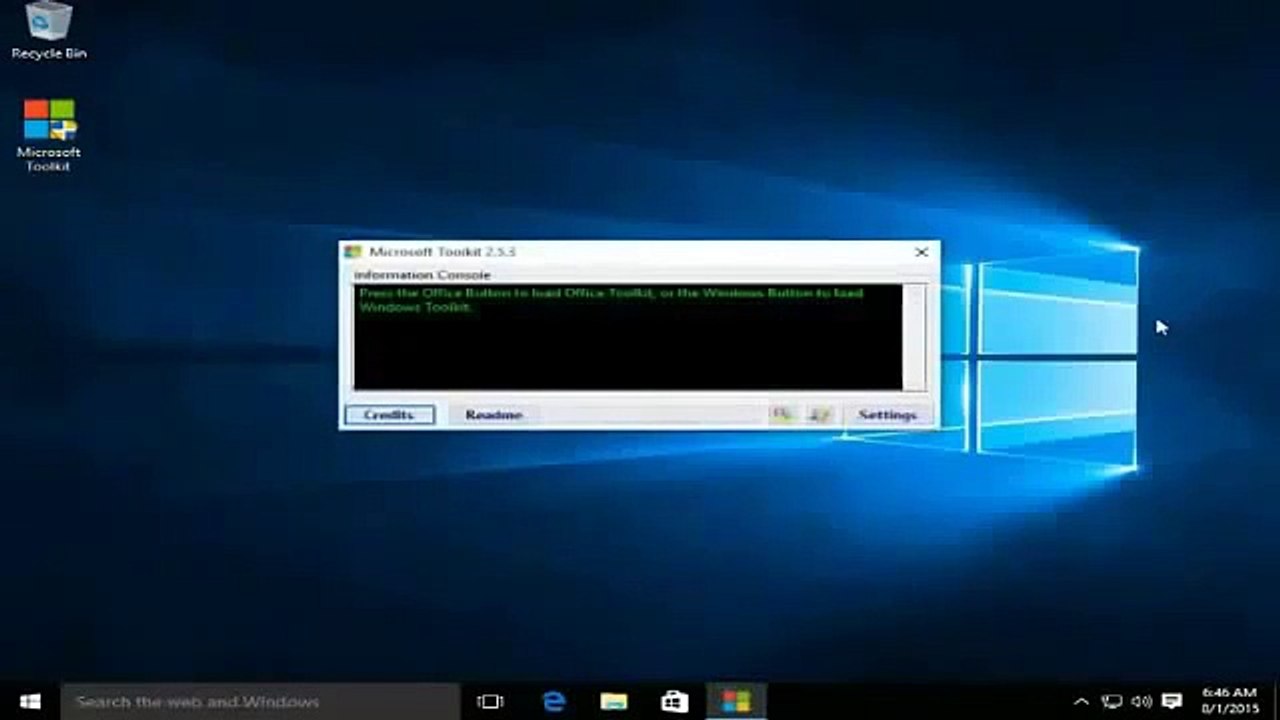Load Windows Toolkit via the Windows icon
Image resolution: width=1280 pixels, height=720 pixels.
820,414
